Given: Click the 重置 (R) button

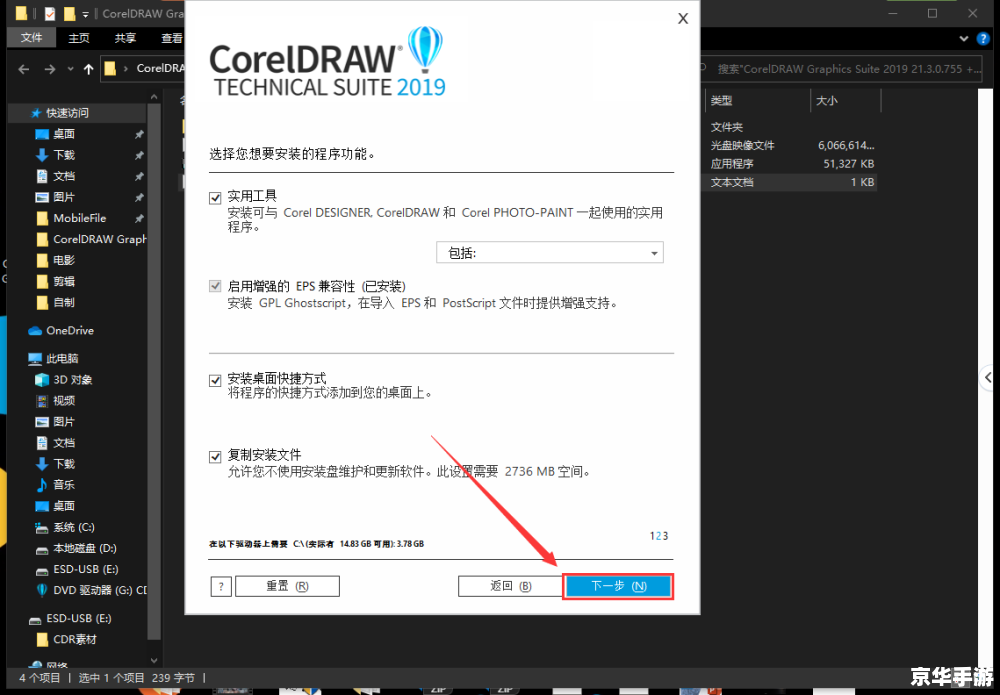Looking at the screenshot, I should pyautogui.click(x=287, y=586).
